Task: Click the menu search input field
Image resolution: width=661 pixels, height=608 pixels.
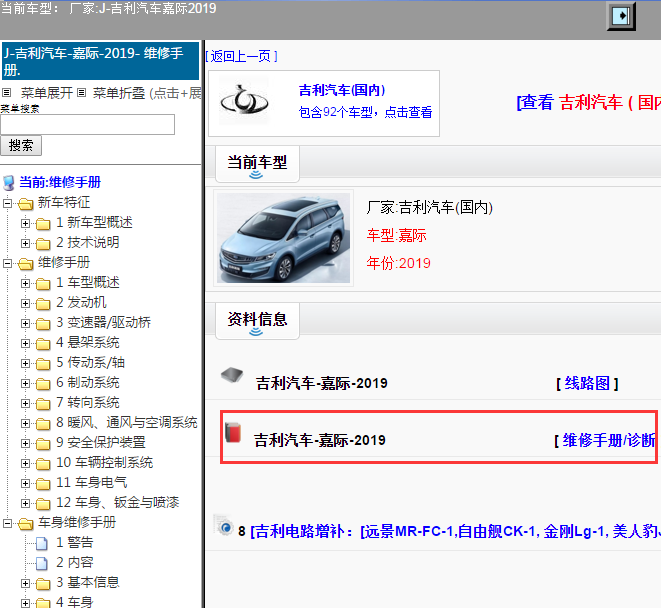Action: click(88, 124)
